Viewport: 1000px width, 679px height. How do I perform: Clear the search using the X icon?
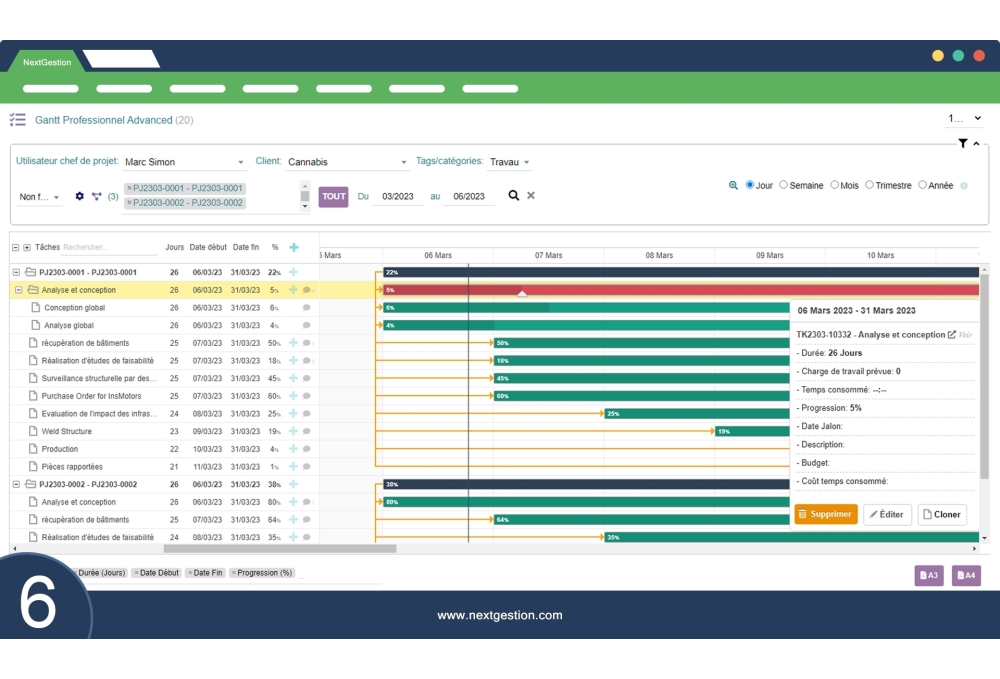coord(528,196)
